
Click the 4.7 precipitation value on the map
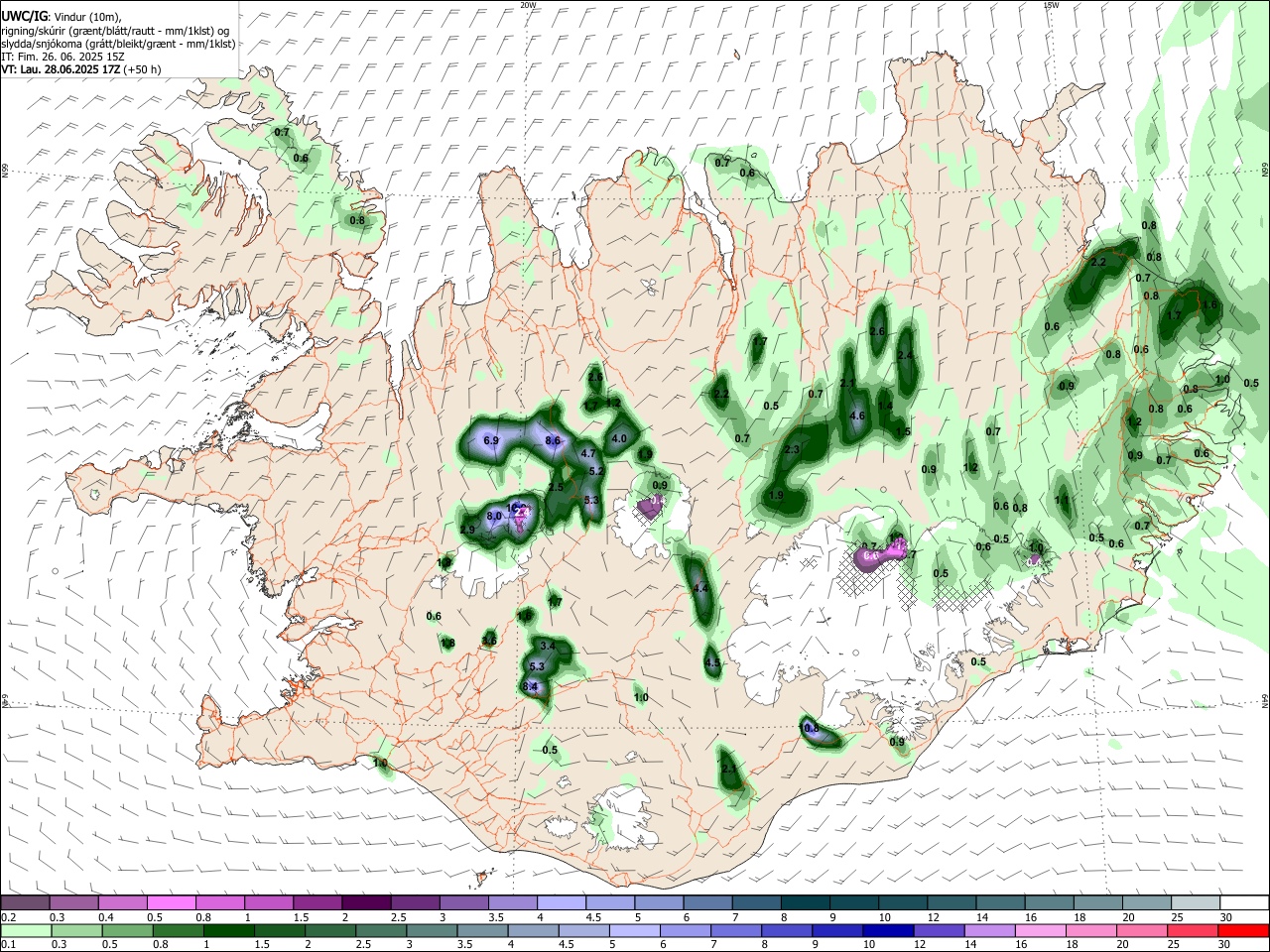588,454
